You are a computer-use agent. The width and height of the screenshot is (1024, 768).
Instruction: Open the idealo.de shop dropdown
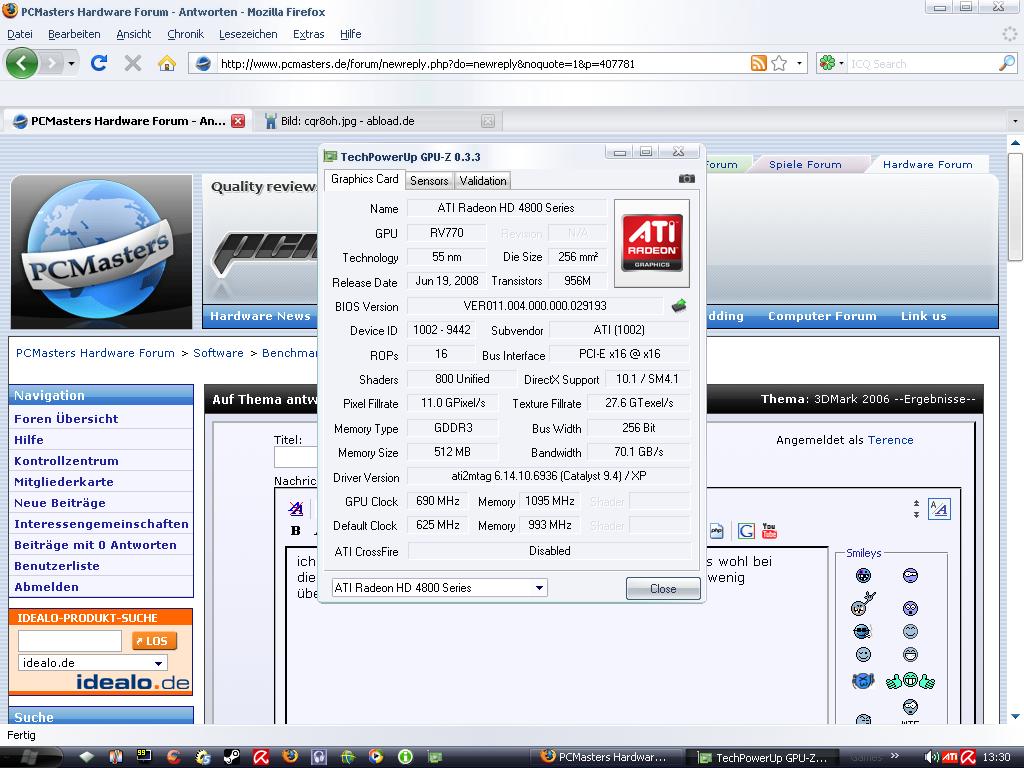tap(158, 663)
